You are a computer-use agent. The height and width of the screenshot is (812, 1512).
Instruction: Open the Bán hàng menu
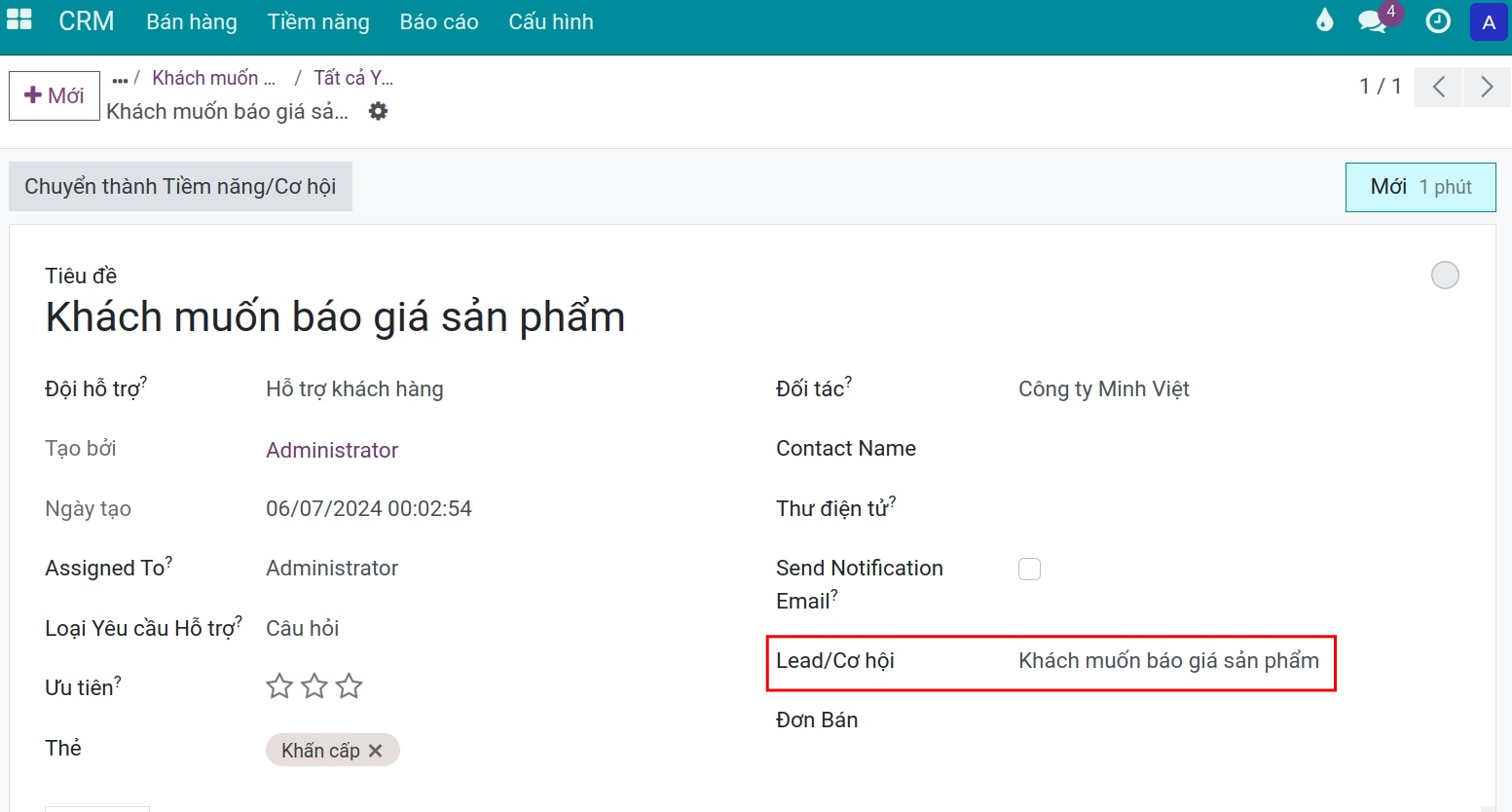[x=192, y=21]
